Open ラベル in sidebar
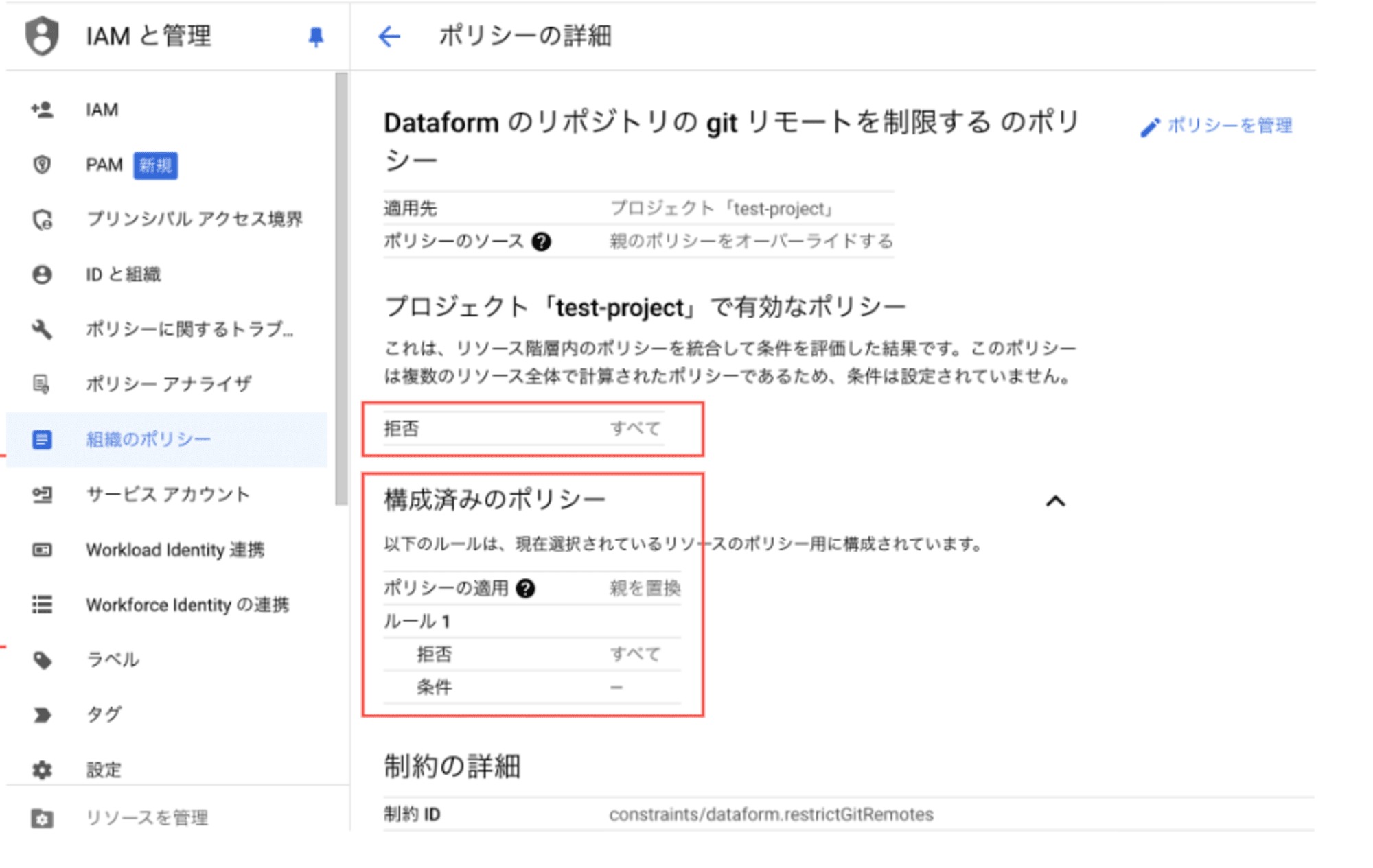This screenshot has height=868, width=1373. pos(166,660)
